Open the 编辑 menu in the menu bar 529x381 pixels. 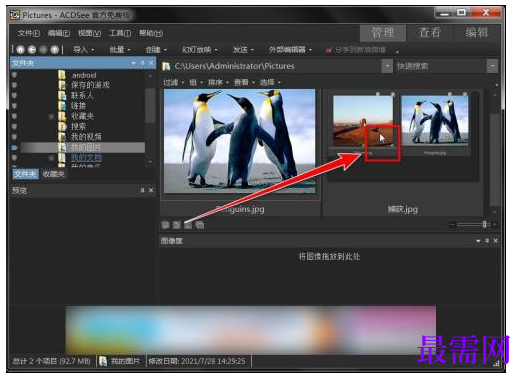point(59,33)
